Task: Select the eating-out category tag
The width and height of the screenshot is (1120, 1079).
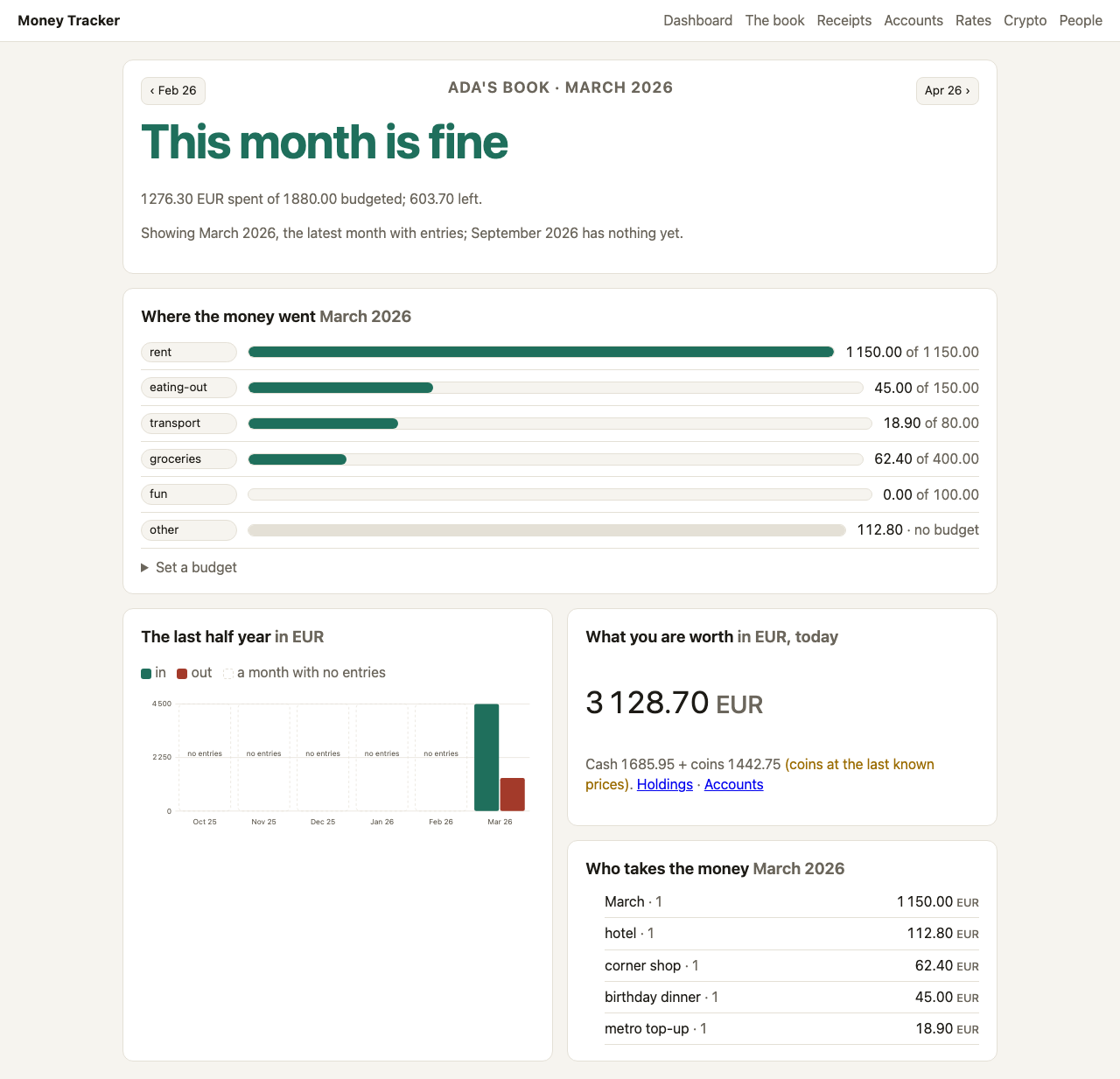Action: click(189, 388)
